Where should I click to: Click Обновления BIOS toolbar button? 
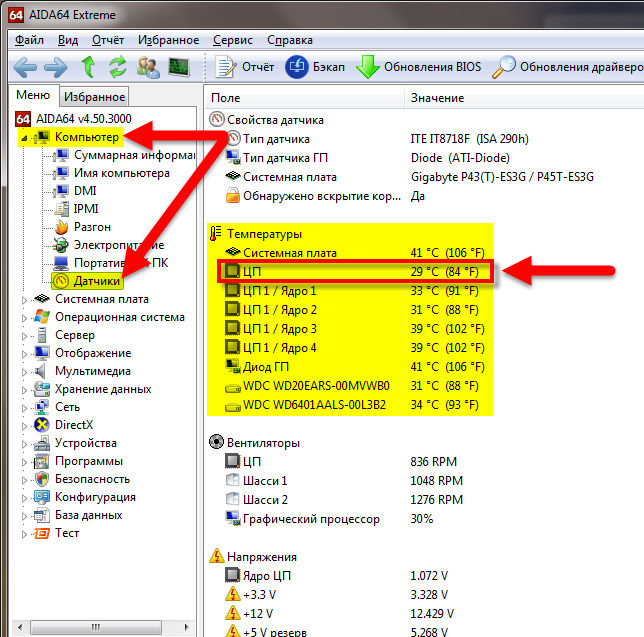coord(419,67)
